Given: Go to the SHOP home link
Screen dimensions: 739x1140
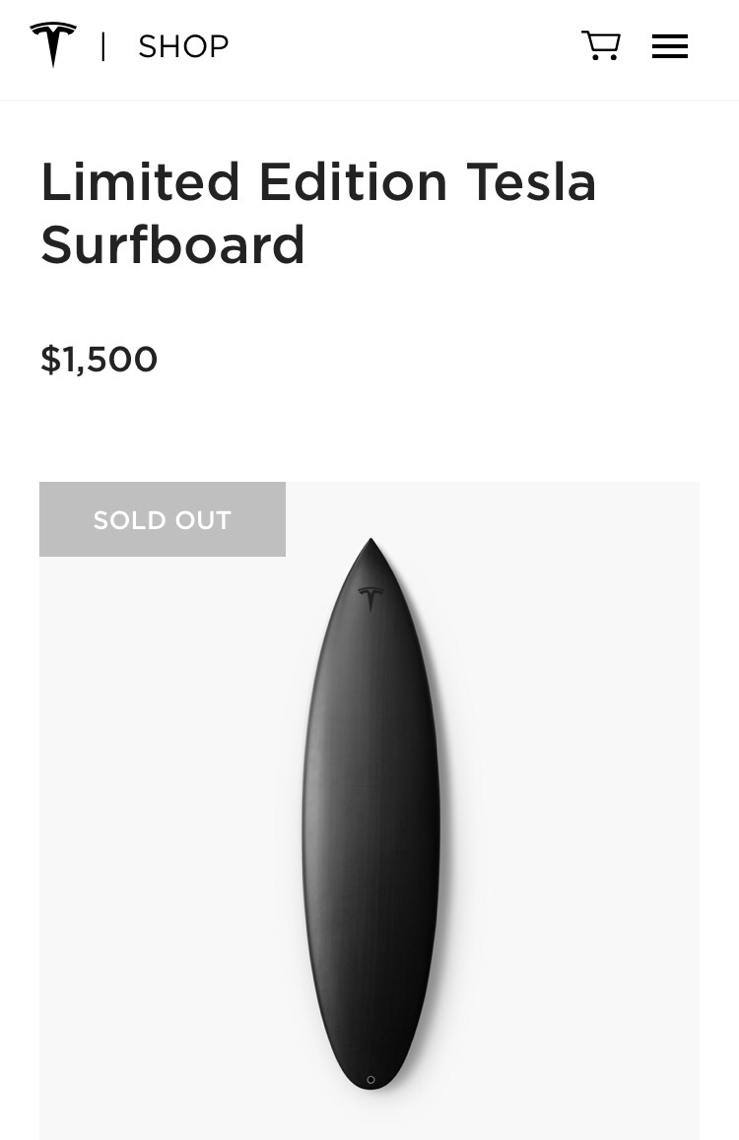Looking at the screenshot, I should (183, 47).
